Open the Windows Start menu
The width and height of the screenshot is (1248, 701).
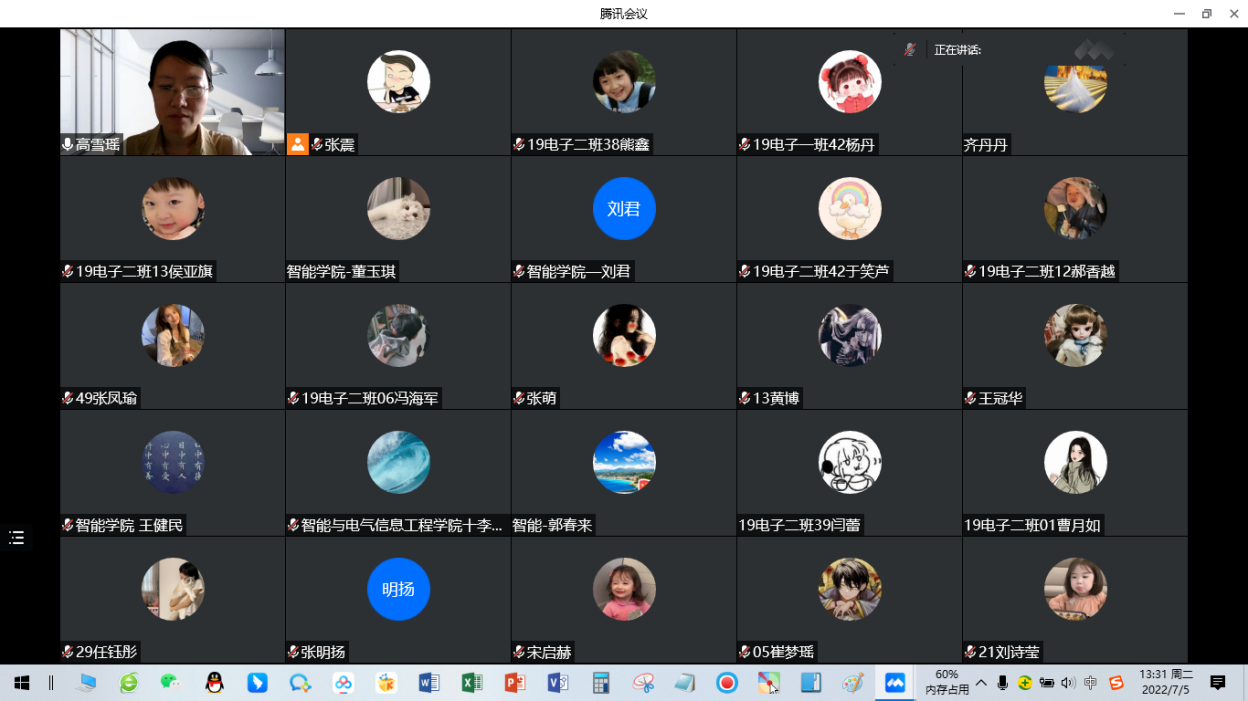point(21,683)
